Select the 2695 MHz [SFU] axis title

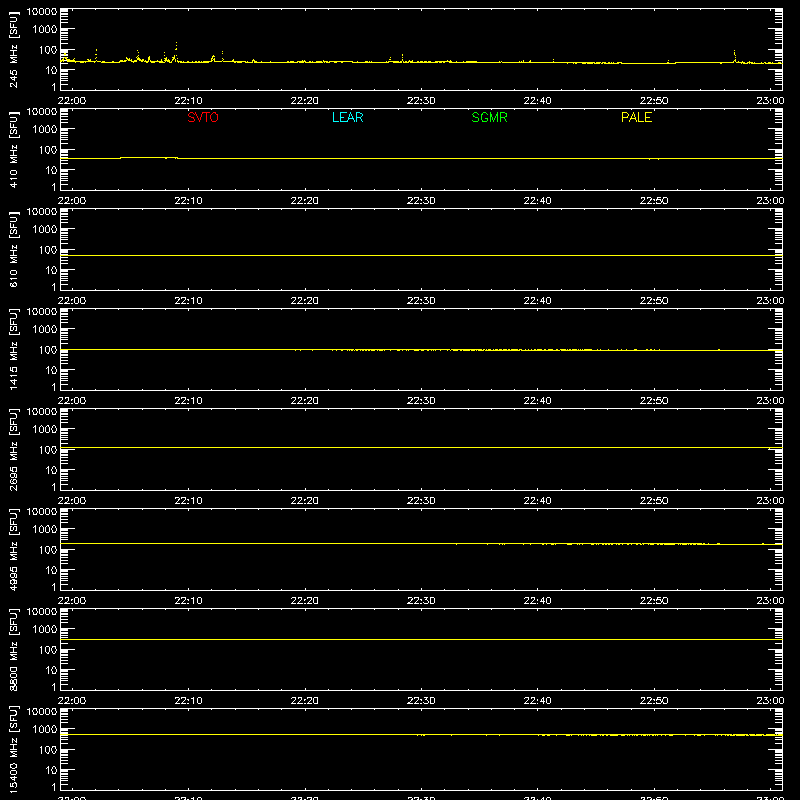(x=13, y=450)
